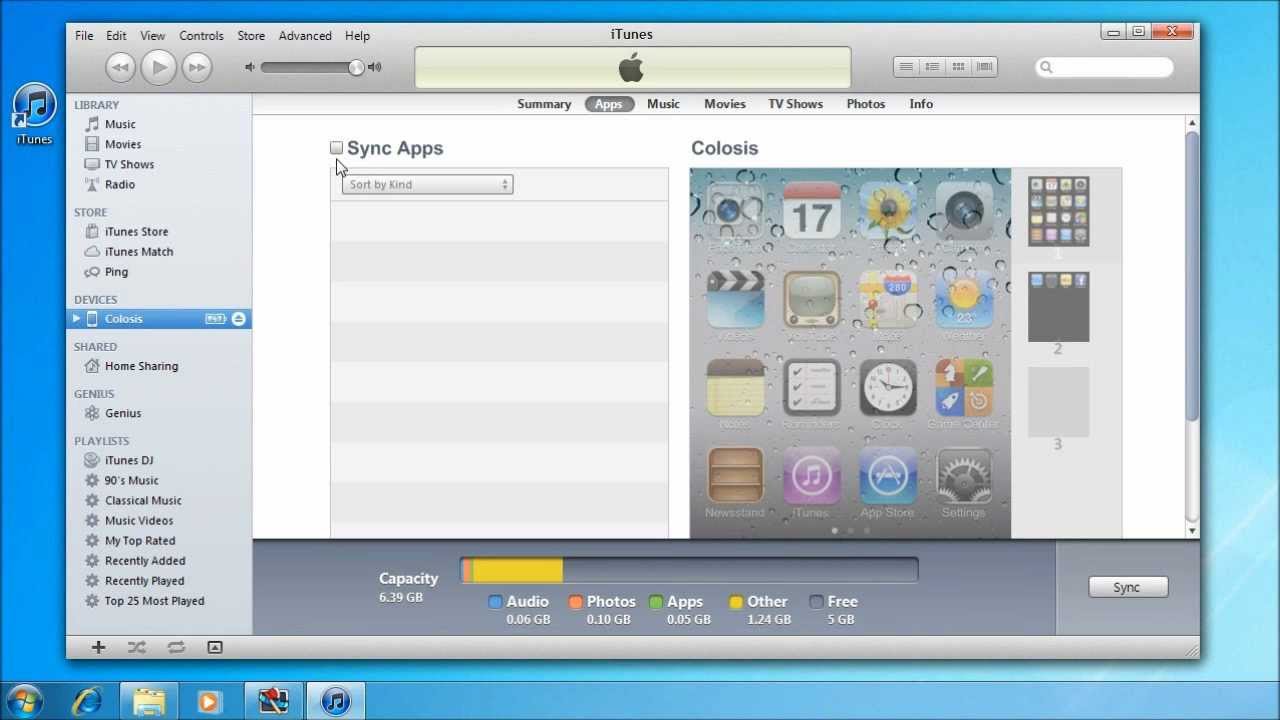The image size is (1280, 720).
Task: Click the Settings app icon on the phone screen
Action: (x=963, y=475)
